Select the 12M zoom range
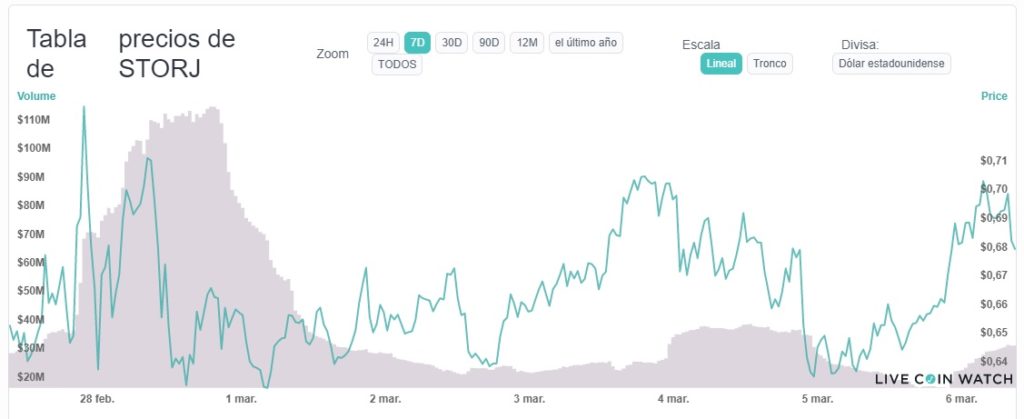The height and width of the screenshot is (419, 1024). click(x=527, y=42)
